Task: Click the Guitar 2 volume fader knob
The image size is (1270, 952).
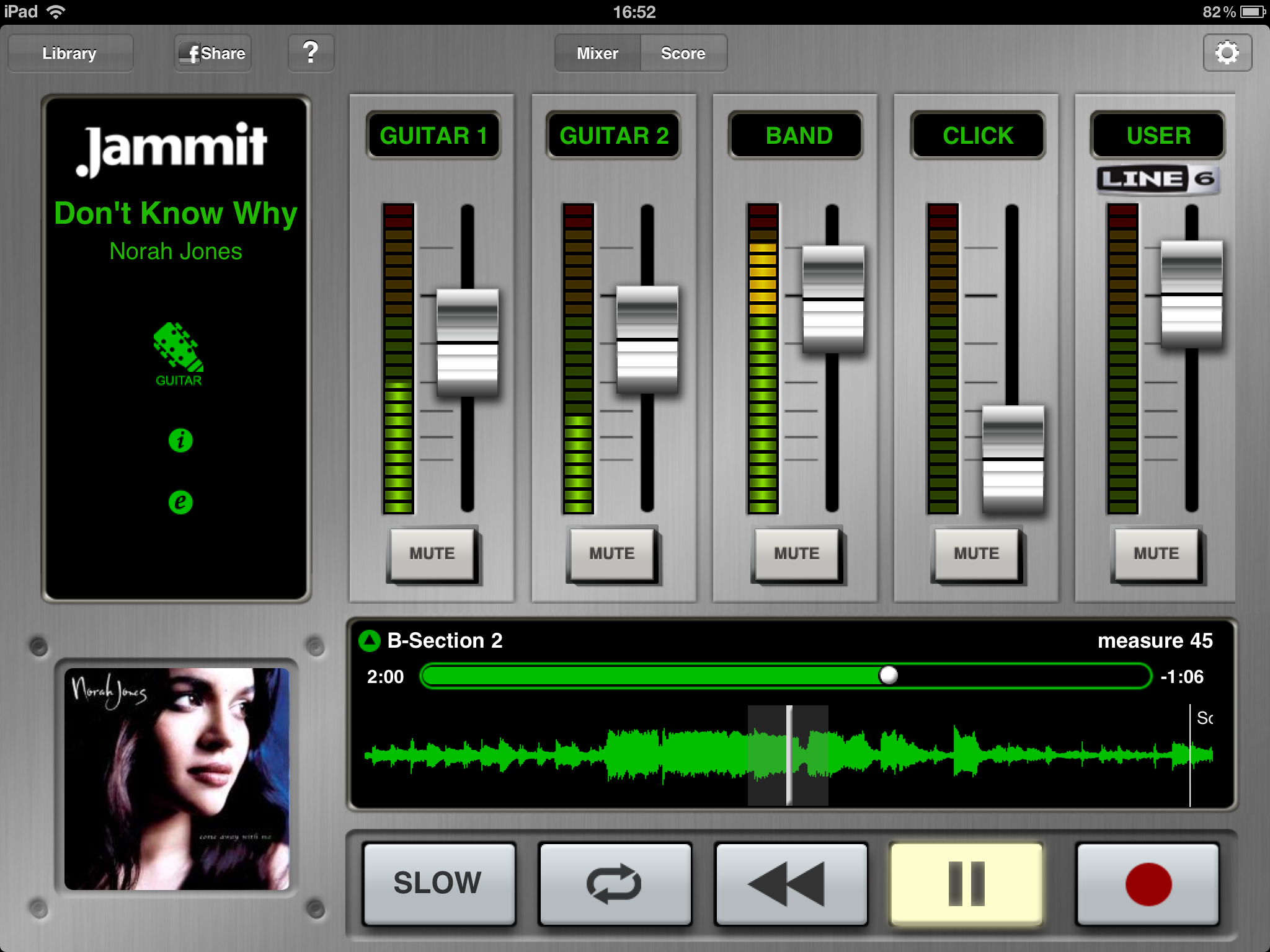Action: click(647, 339)
